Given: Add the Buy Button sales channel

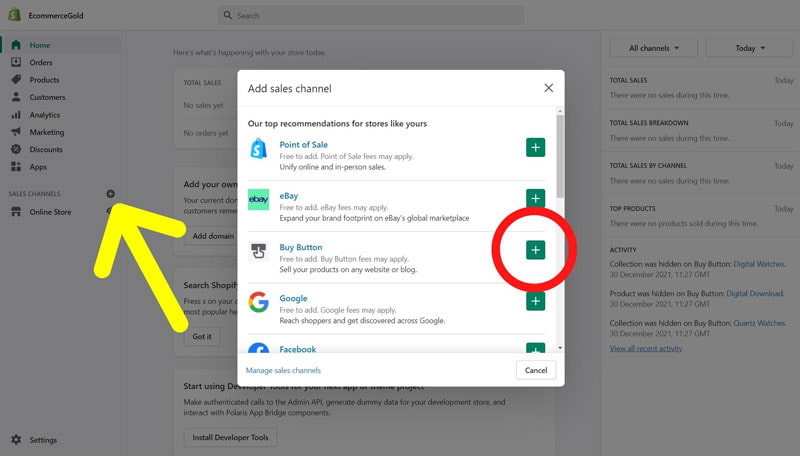Looking at the screenshot, I should tap(535, 250).
